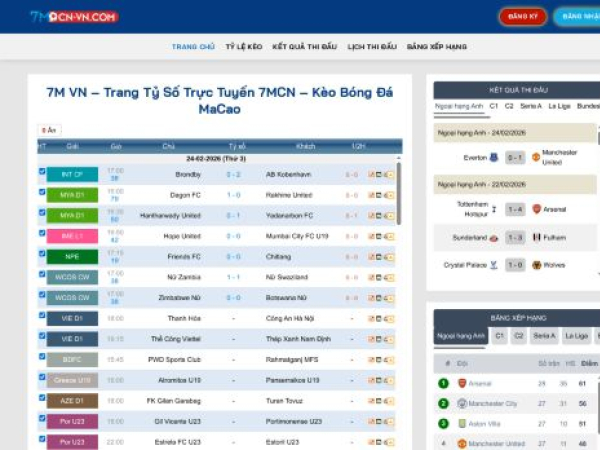Click the Fulham club crest
This screenshot has width=600, height=450.
click(x=537, y=237)
